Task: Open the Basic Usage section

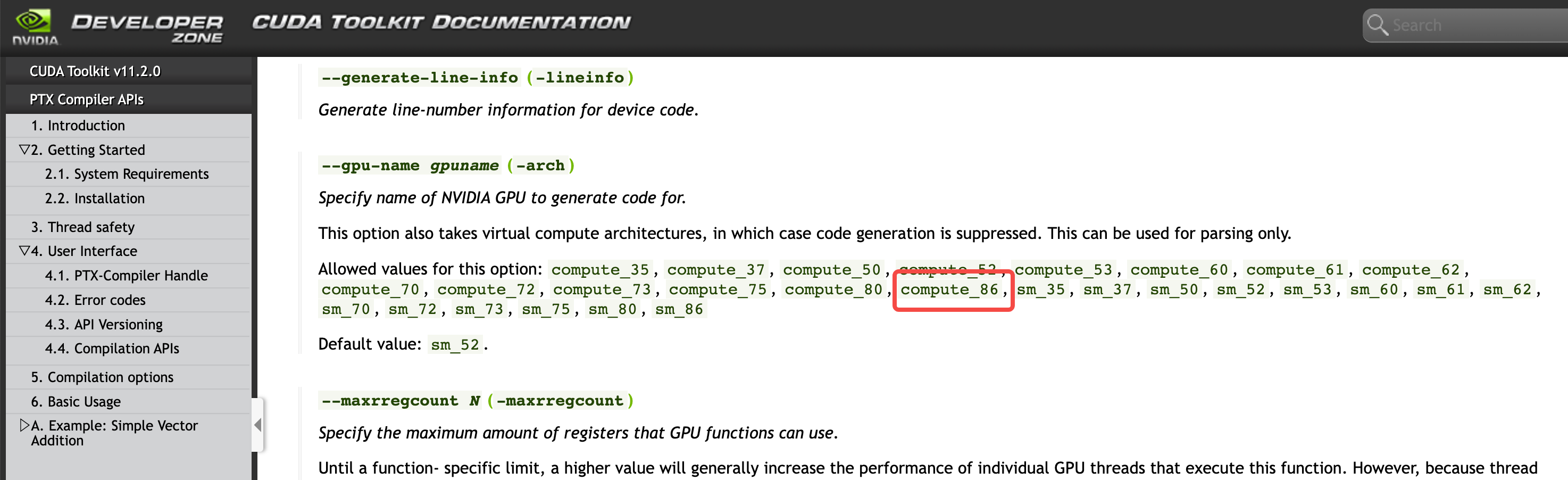Action: tap(76, 401)
